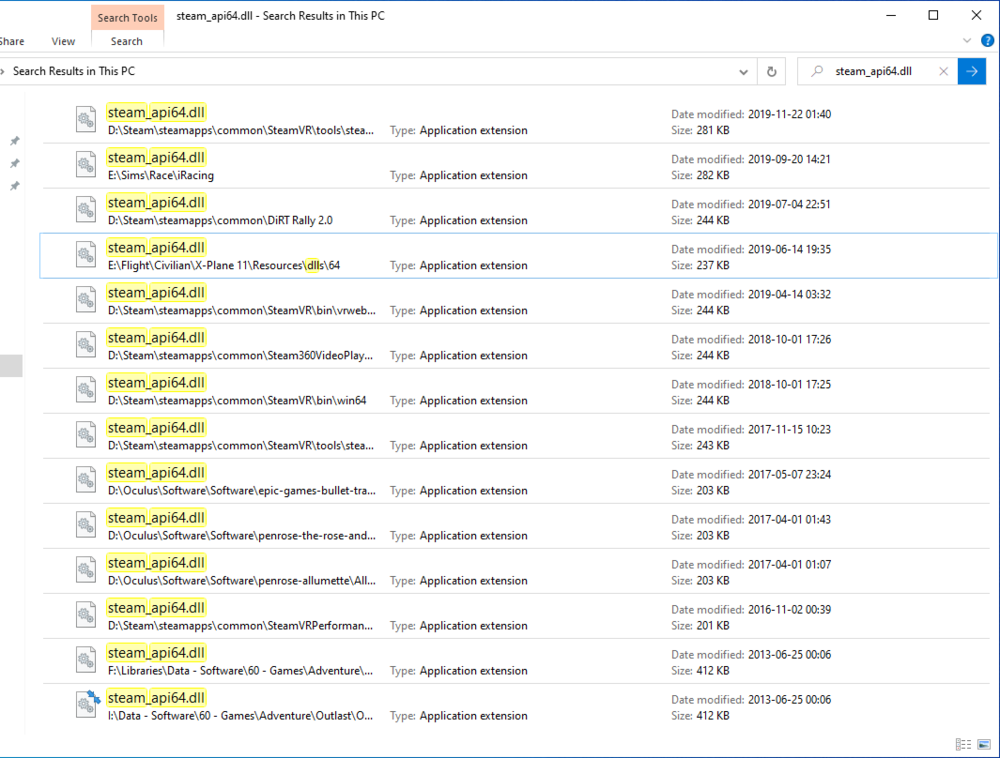Select file icon of SteamVR\bin\win64 result
This screenshot has height=758, width=1000.
click(x=86, y=390)
